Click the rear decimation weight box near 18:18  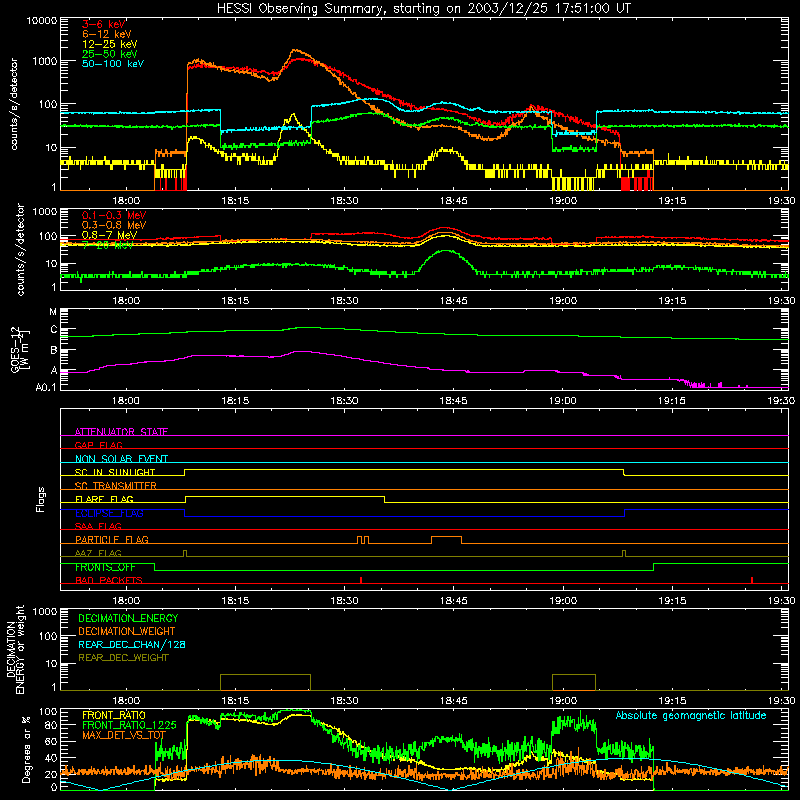point(265,682)
